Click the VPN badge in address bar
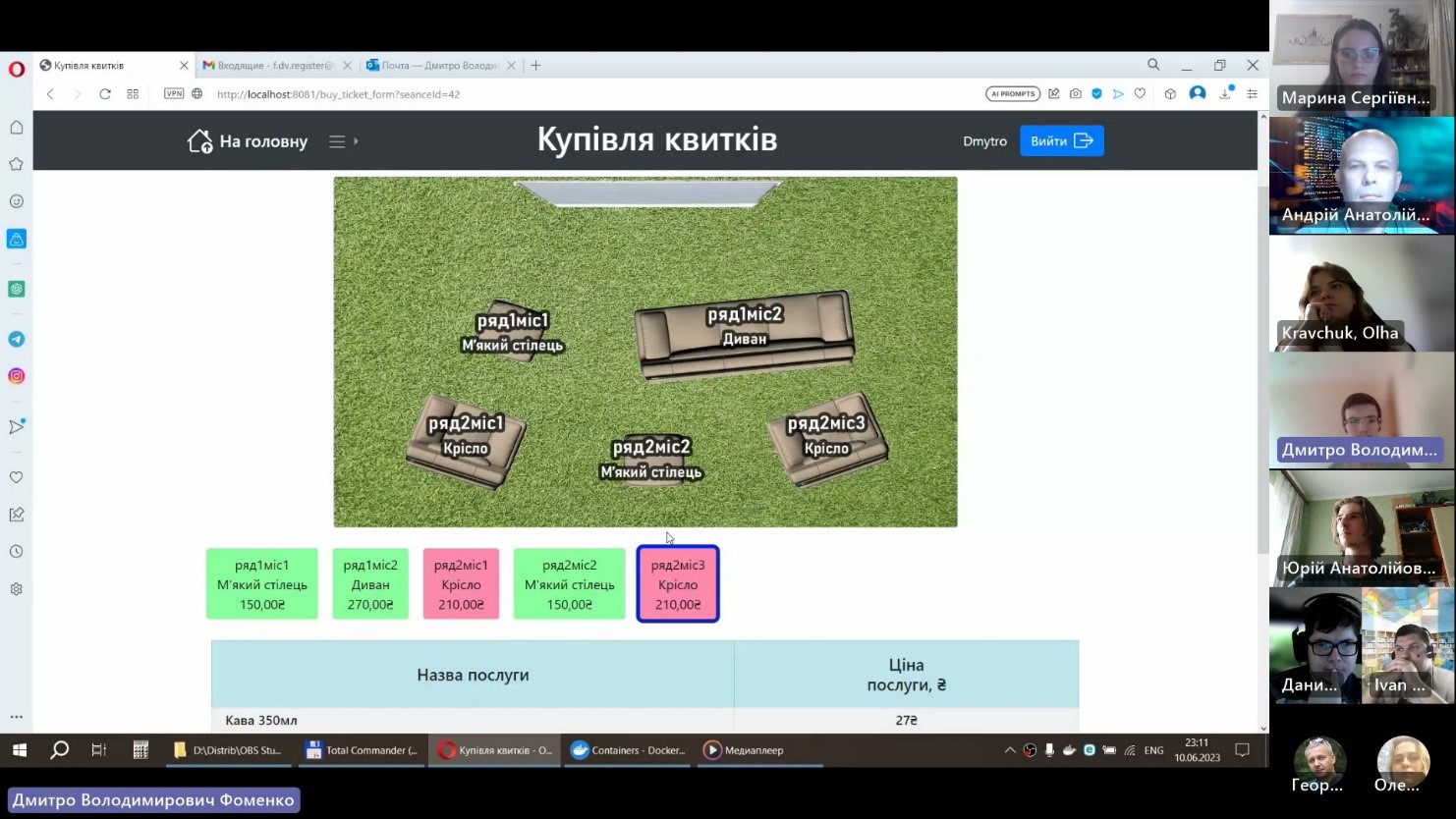1456x819 pixels. (x=174, y=94)
